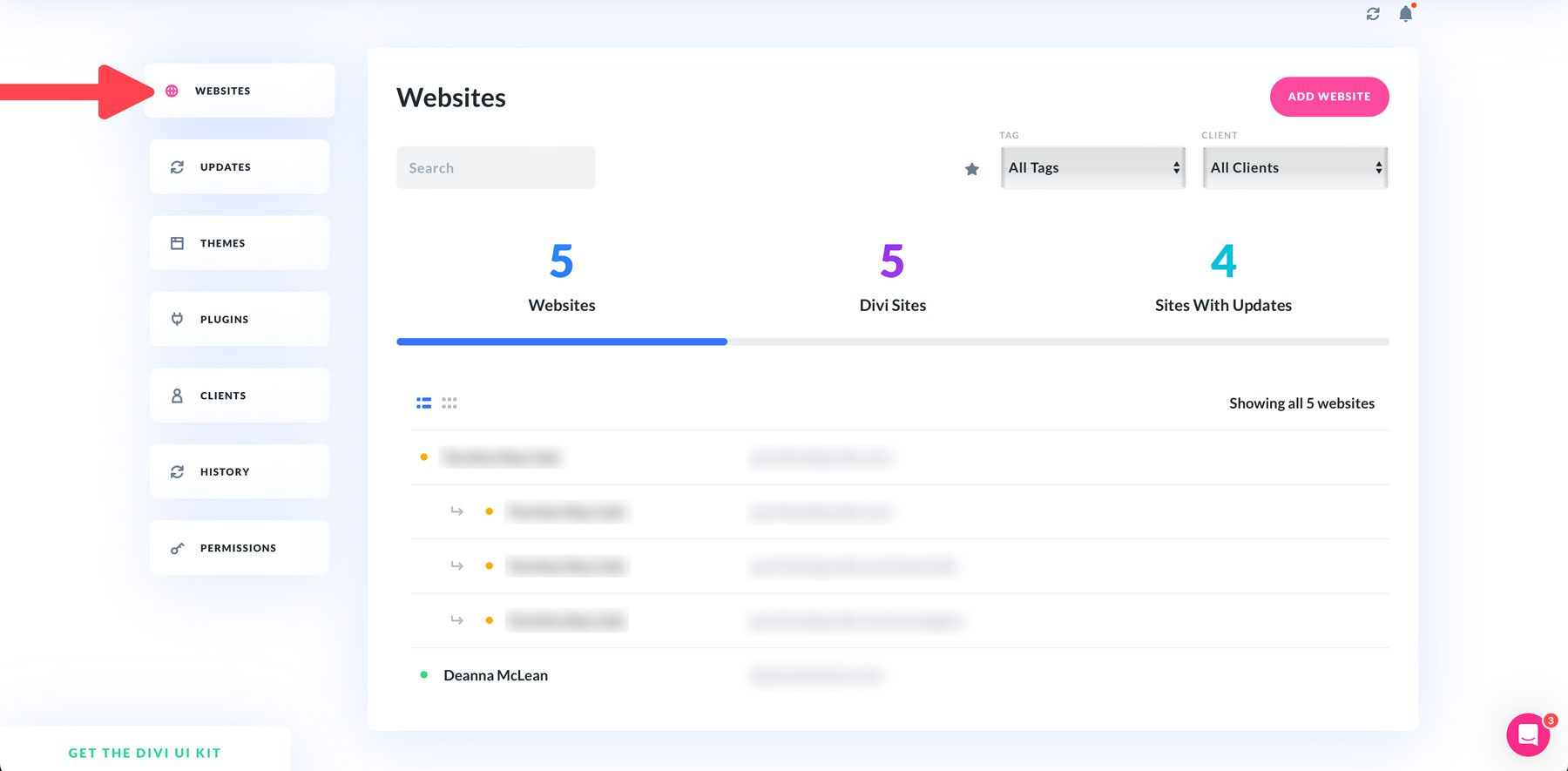Click the refresh icon at top right
The height and width of the screenshot is (771, 1568).
click(x=1373, y=14)
